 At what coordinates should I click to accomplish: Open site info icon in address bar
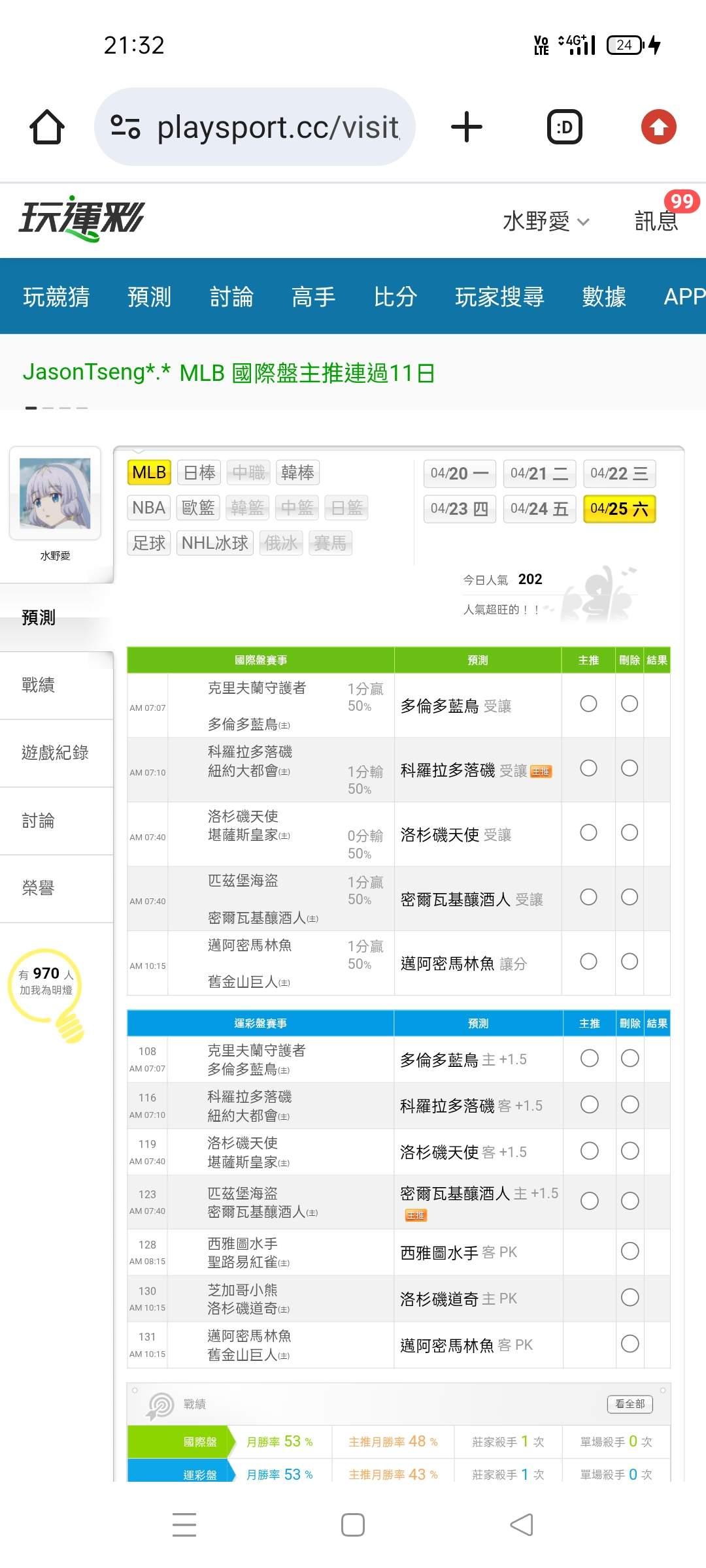(126, 127)
